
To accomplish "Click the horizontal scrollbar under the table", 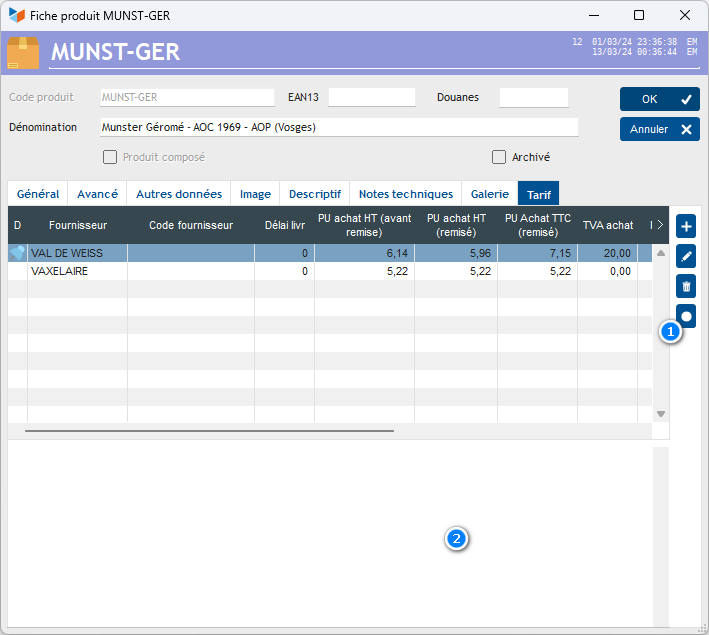I will pyautogui.click(x=209, y=431).
